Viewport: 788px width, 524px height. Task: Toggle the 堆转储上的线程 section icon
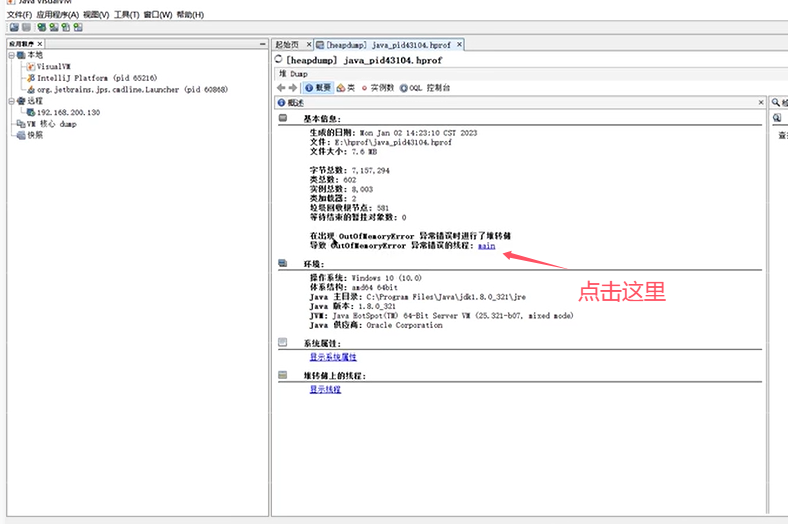(283, 375)
